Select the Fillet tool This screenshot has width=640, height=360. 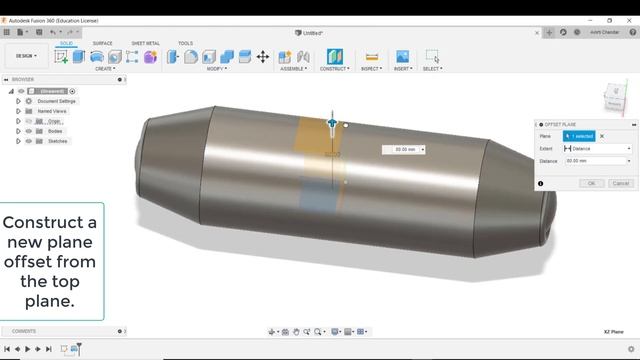click(191, 57)
